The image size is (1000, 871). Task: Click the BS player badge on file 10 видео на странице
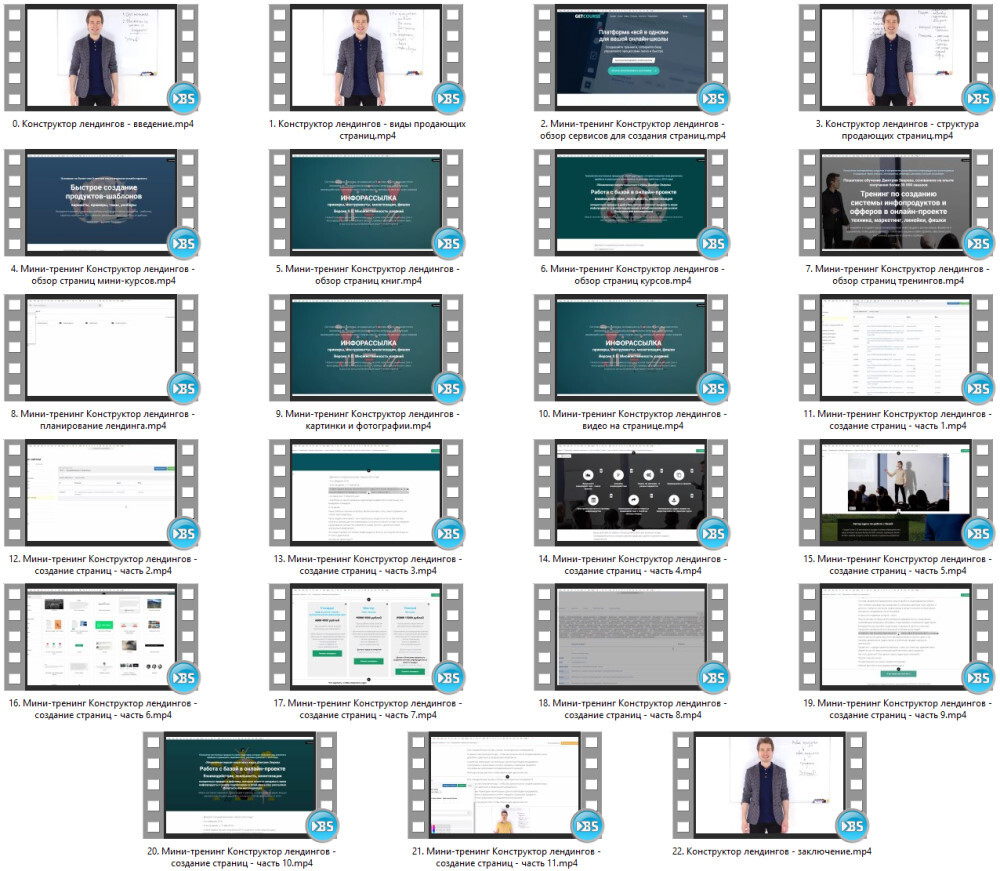713,388
